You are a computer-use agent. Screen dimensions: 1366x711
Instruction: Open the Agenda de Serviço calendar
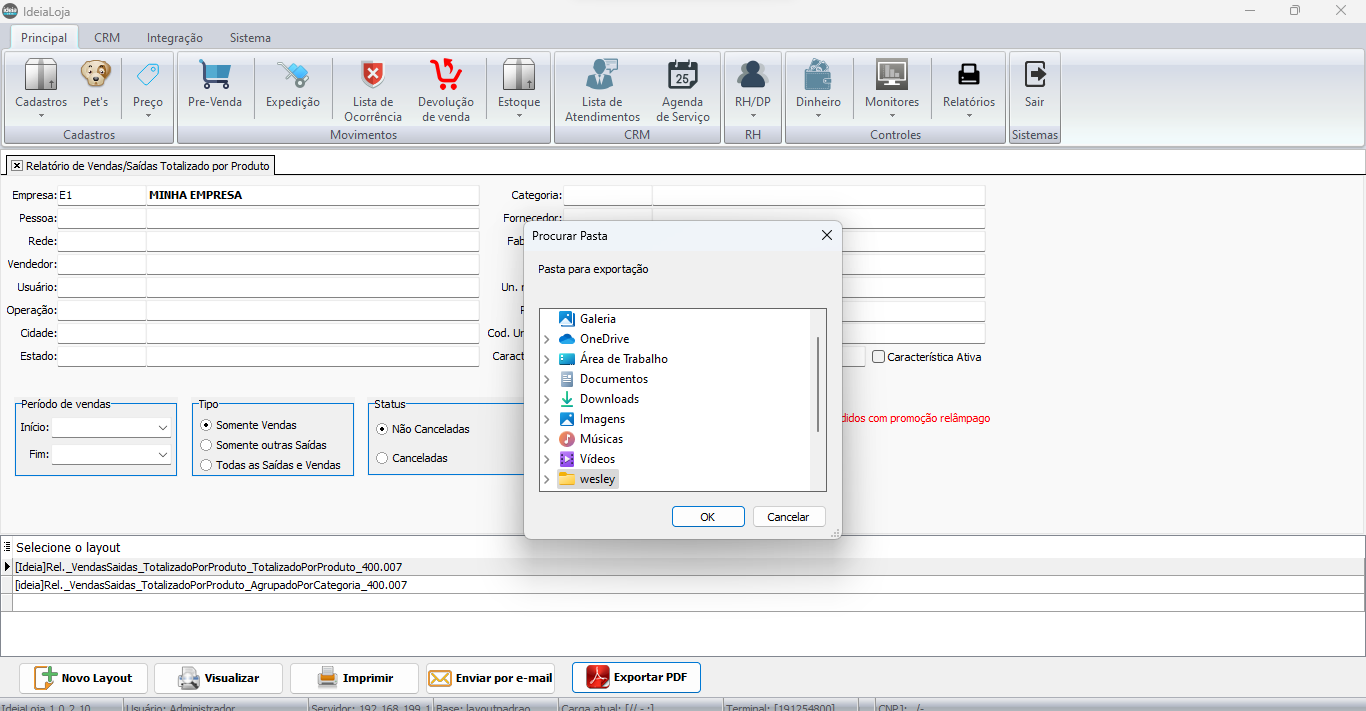coord(682,76)
